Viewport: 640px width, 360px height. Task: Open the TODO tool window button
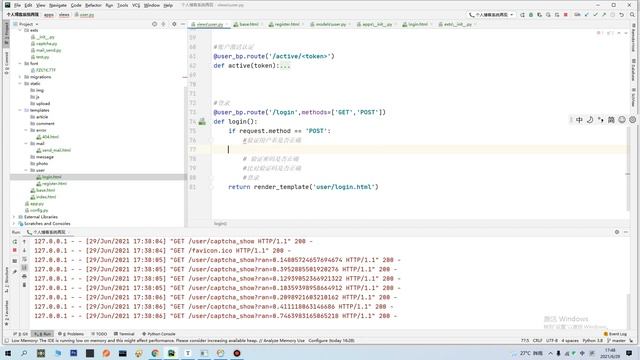click(x=99, y=334)
